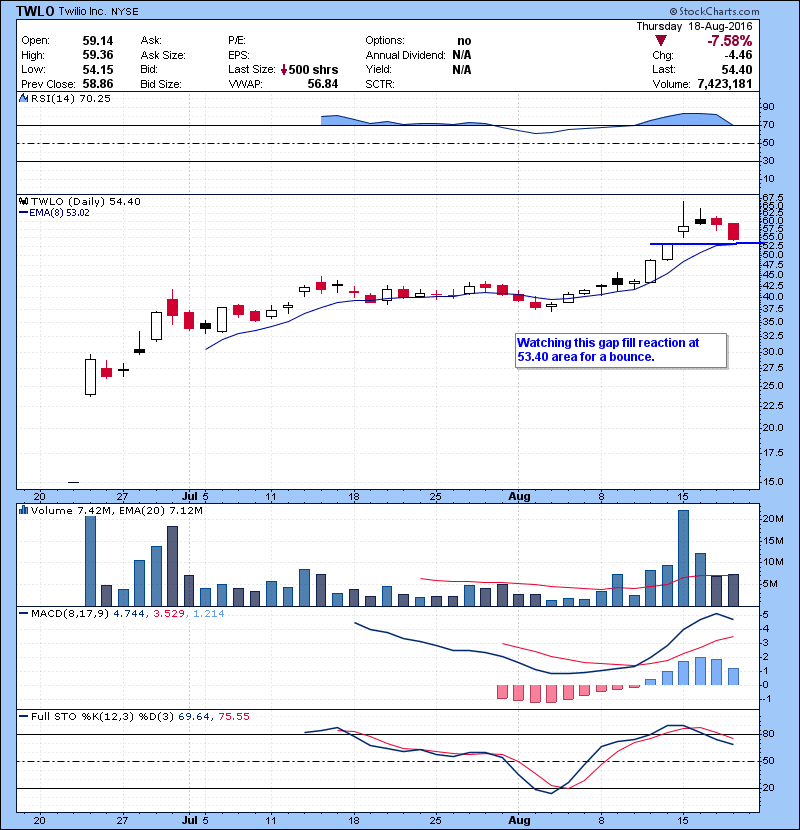Click the SCTR label
This screenshot has height=830, width=800.
point(380,84)
